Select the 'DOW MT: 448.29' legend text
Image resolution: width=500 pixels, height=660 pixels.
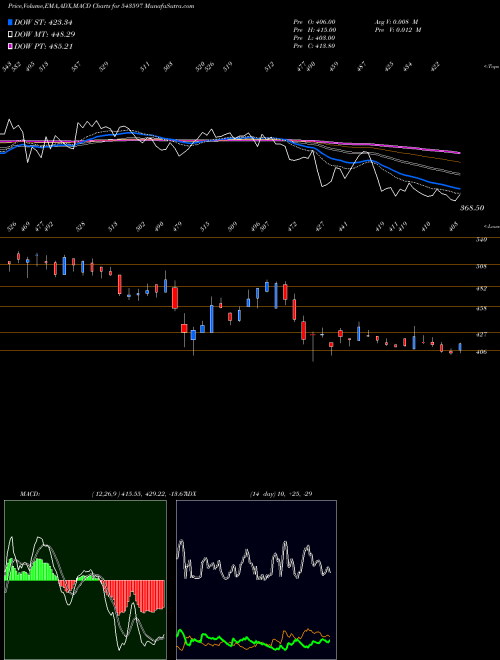(45, 34)
